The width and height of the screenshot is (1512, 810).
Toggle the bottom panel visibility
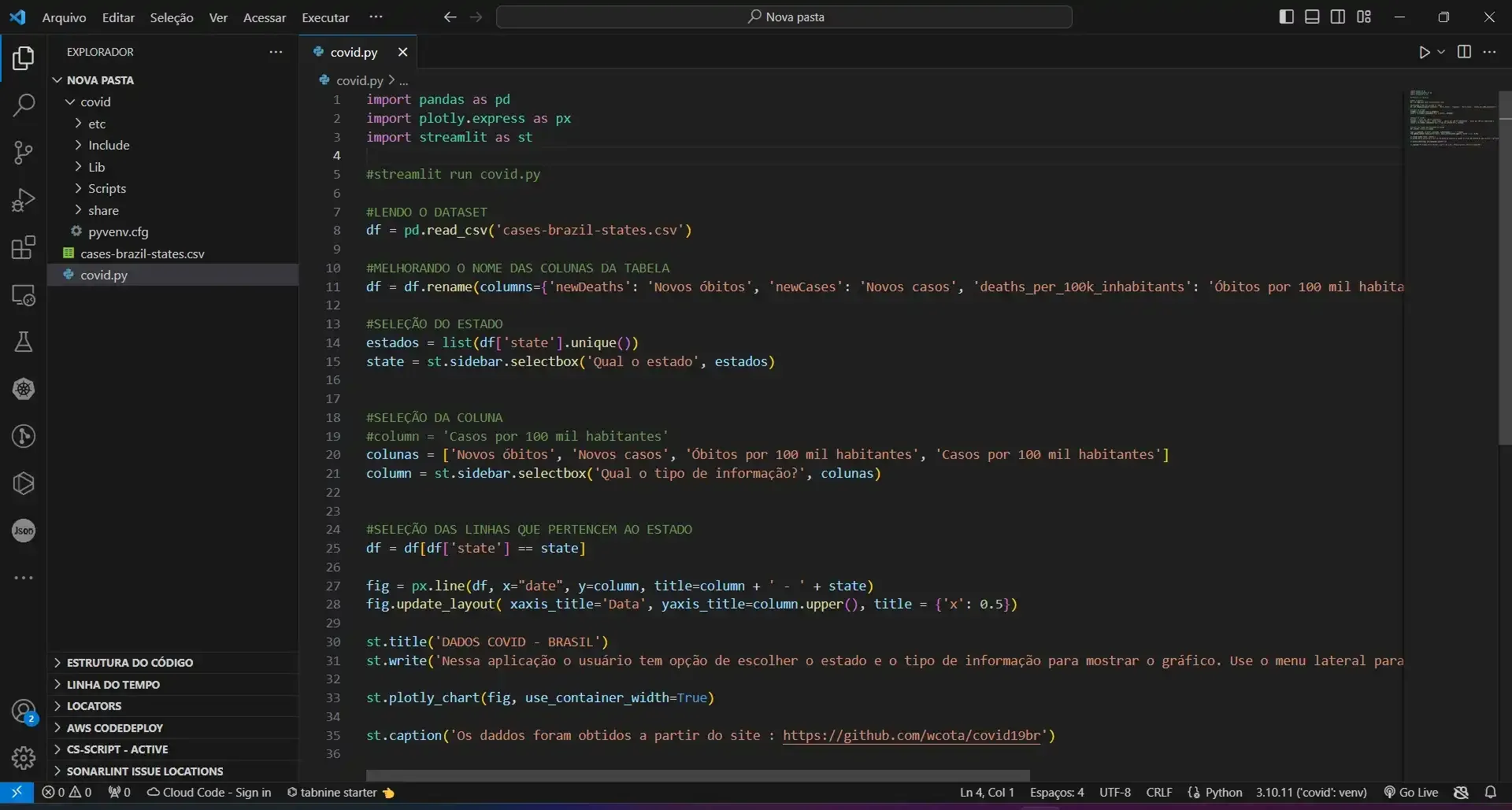1312,17
